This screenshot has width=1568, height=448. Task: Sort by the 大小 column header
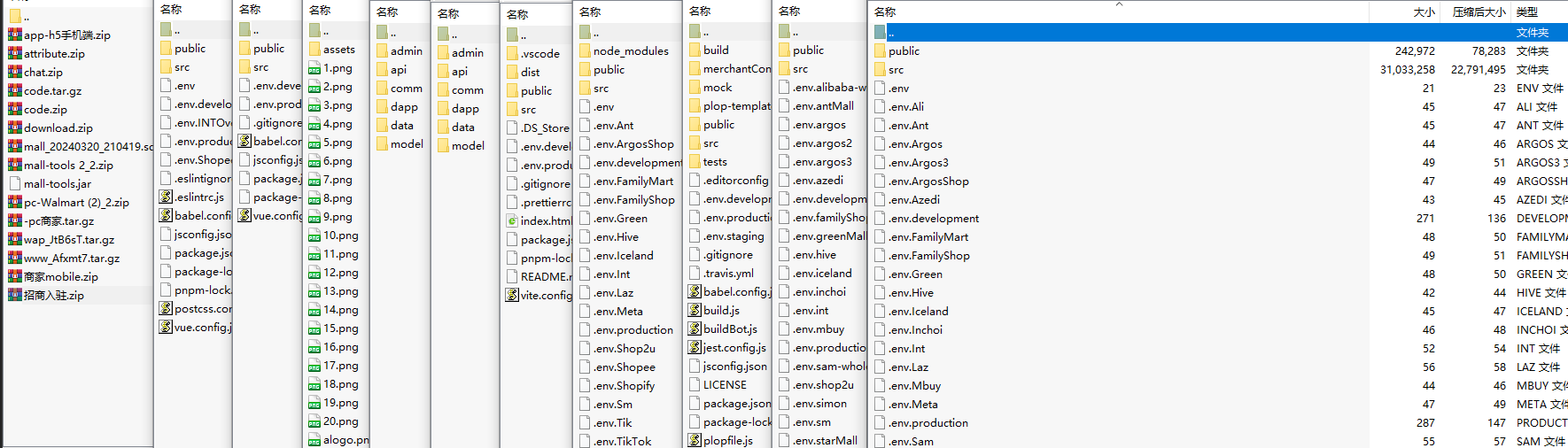[x=1424, y=12]
